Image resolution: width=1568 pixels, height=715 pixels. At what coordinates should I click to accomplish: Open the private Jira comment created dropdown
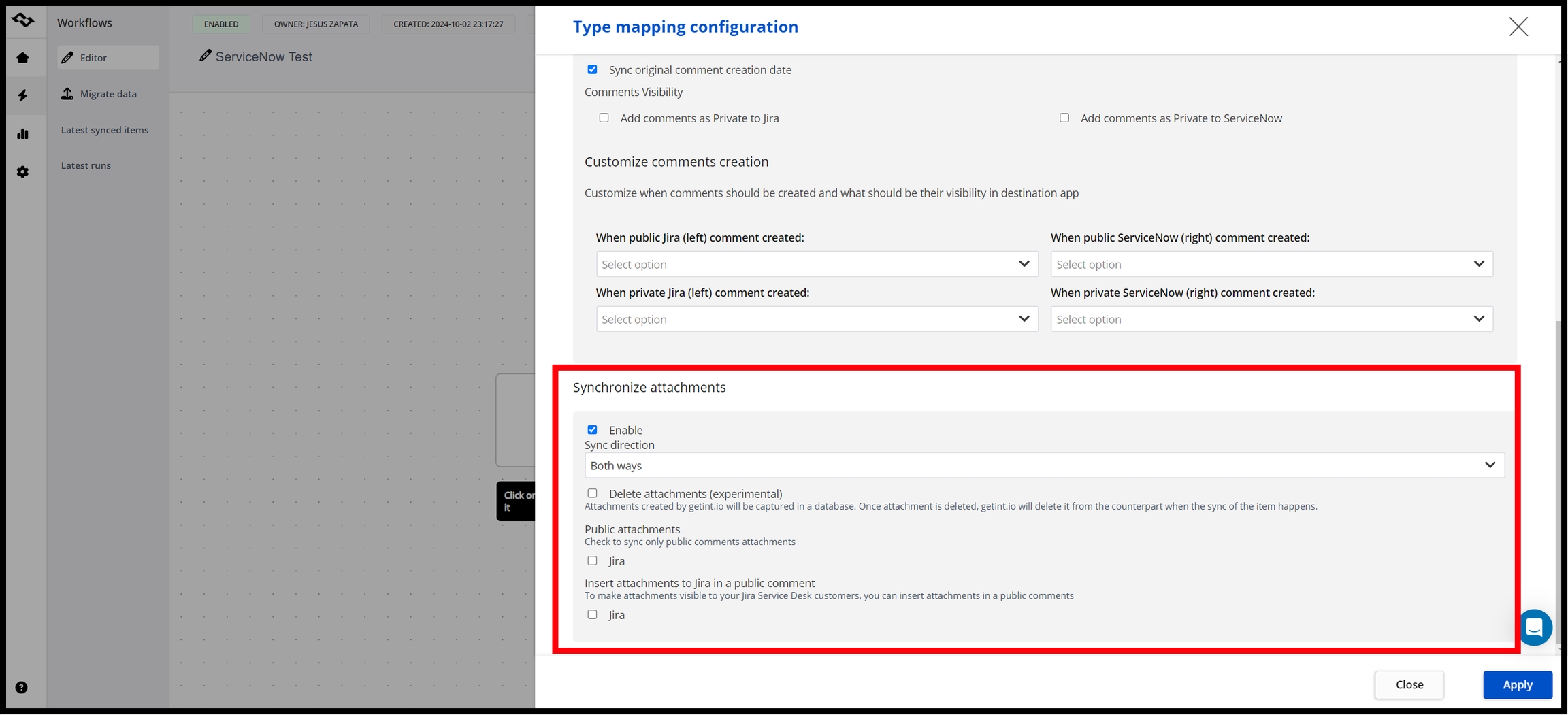pyautogui.click(x=817, y=319)
